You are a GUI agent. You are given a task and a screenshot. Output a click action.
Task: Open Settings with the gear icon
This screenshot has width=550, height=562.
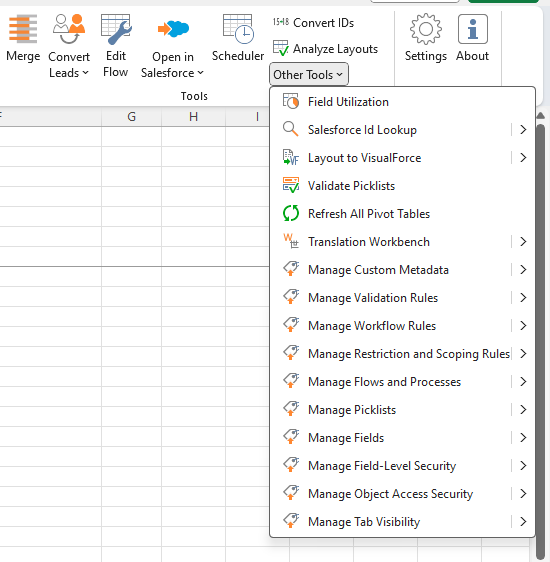(426, 29)
